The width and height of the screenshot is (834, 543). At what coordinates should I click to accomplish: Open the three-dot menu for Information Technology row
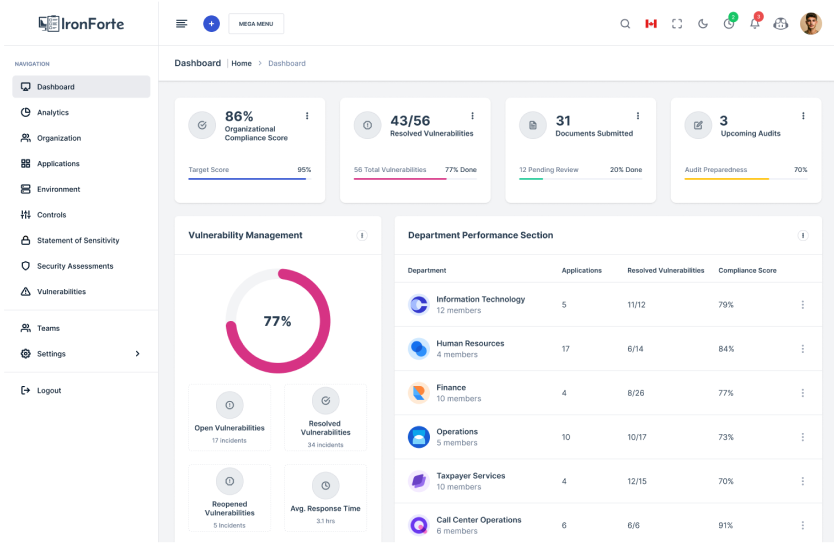[x=802, y=305]
